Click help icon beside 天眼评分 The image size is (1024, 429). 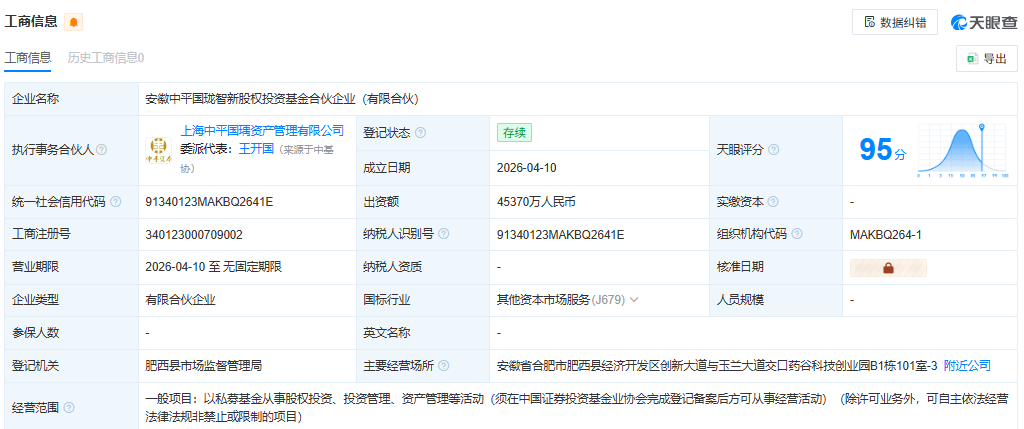[773, 150]
